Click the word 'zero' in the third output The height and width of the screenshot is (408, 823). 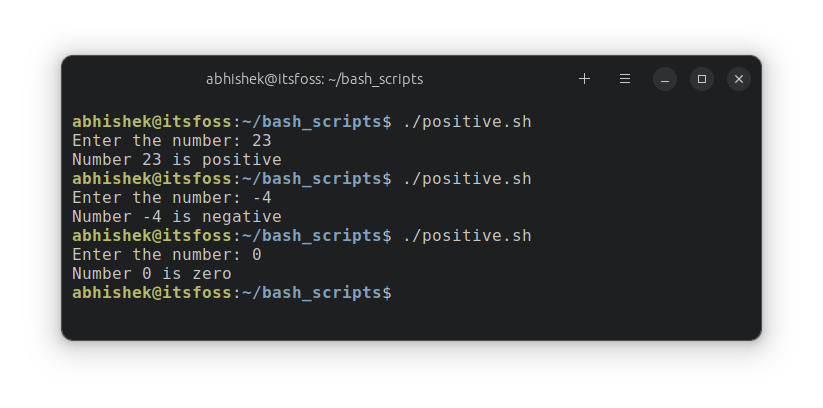click(x=212, y=274)
